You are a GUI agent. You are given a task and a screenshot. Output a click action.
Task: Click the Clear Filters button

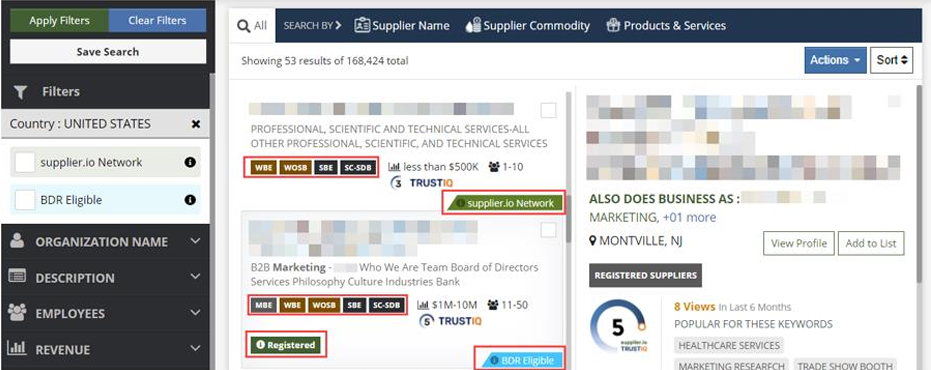tap(157, 21)
